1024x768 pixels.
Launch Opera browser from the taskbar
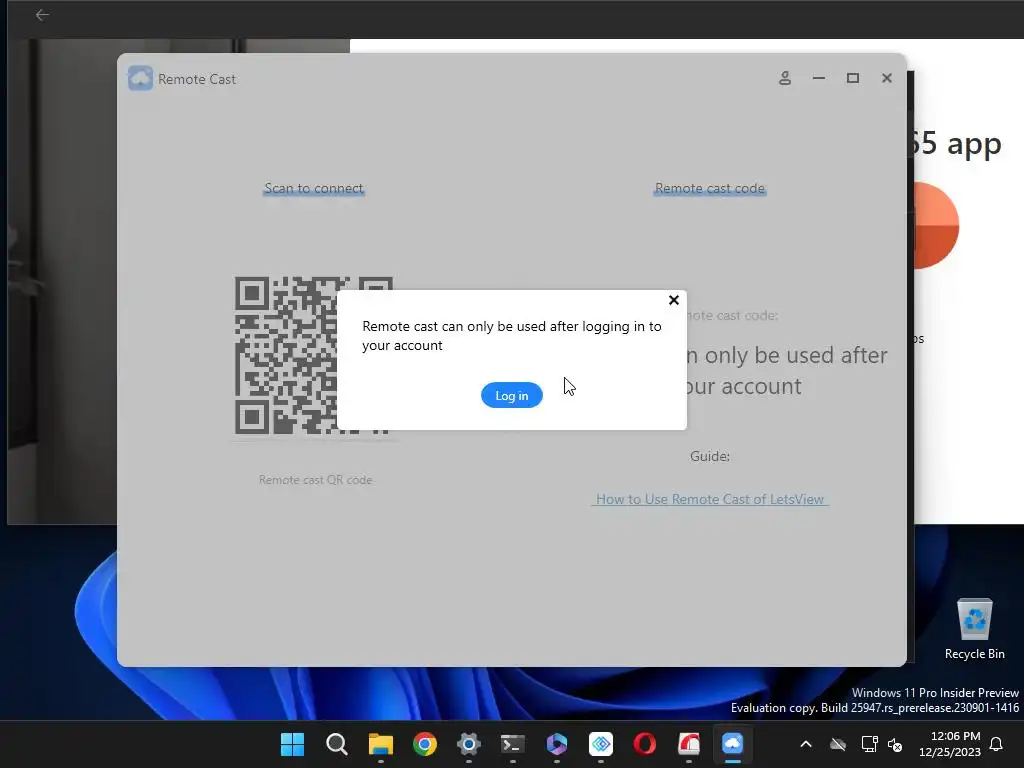tap(645, 744)
